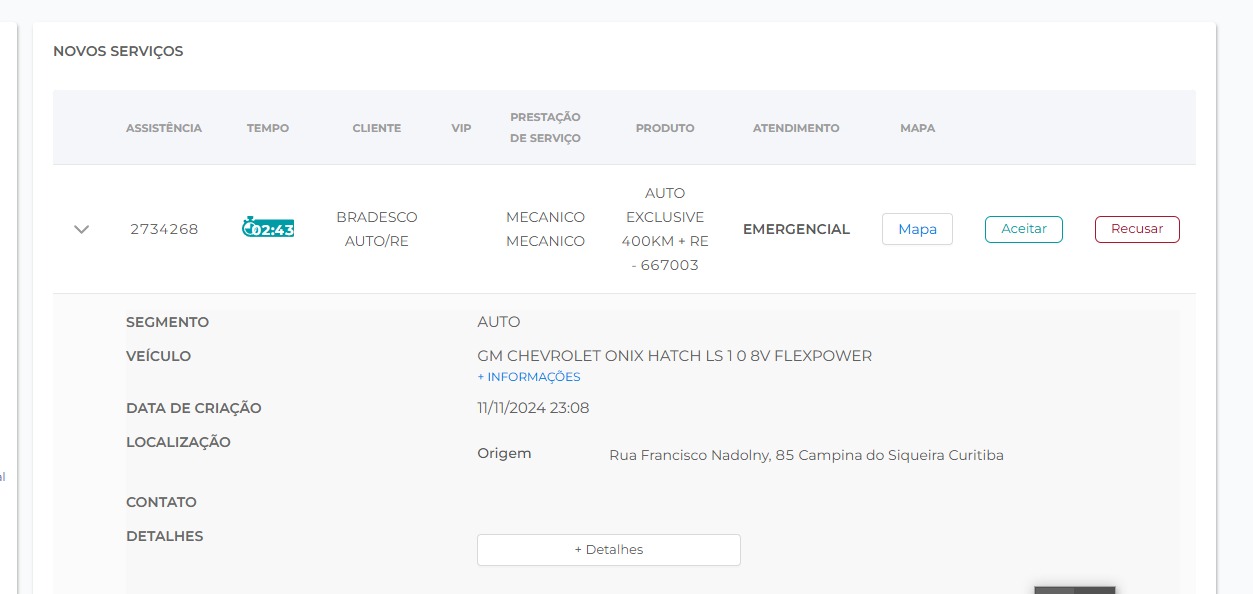The width and height of the screenshot is (1253, 594).
Task: Refuse the service with Recusar
Action: [x=1137, y=229]
